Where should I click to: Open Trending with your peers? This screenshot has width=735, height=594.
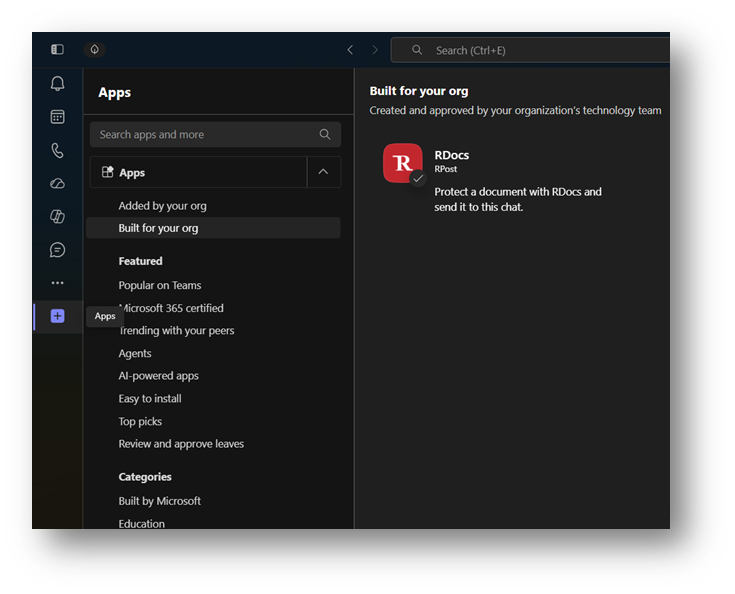pos(176,331)
